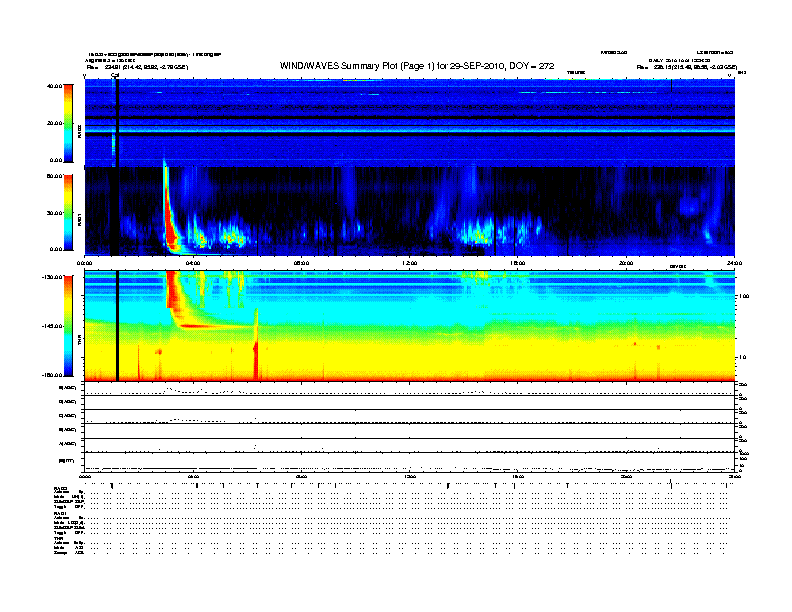Click the 40.00 label on the RAD2 scale
Viewport: 792px width, 612px height.
click(55, 86)
